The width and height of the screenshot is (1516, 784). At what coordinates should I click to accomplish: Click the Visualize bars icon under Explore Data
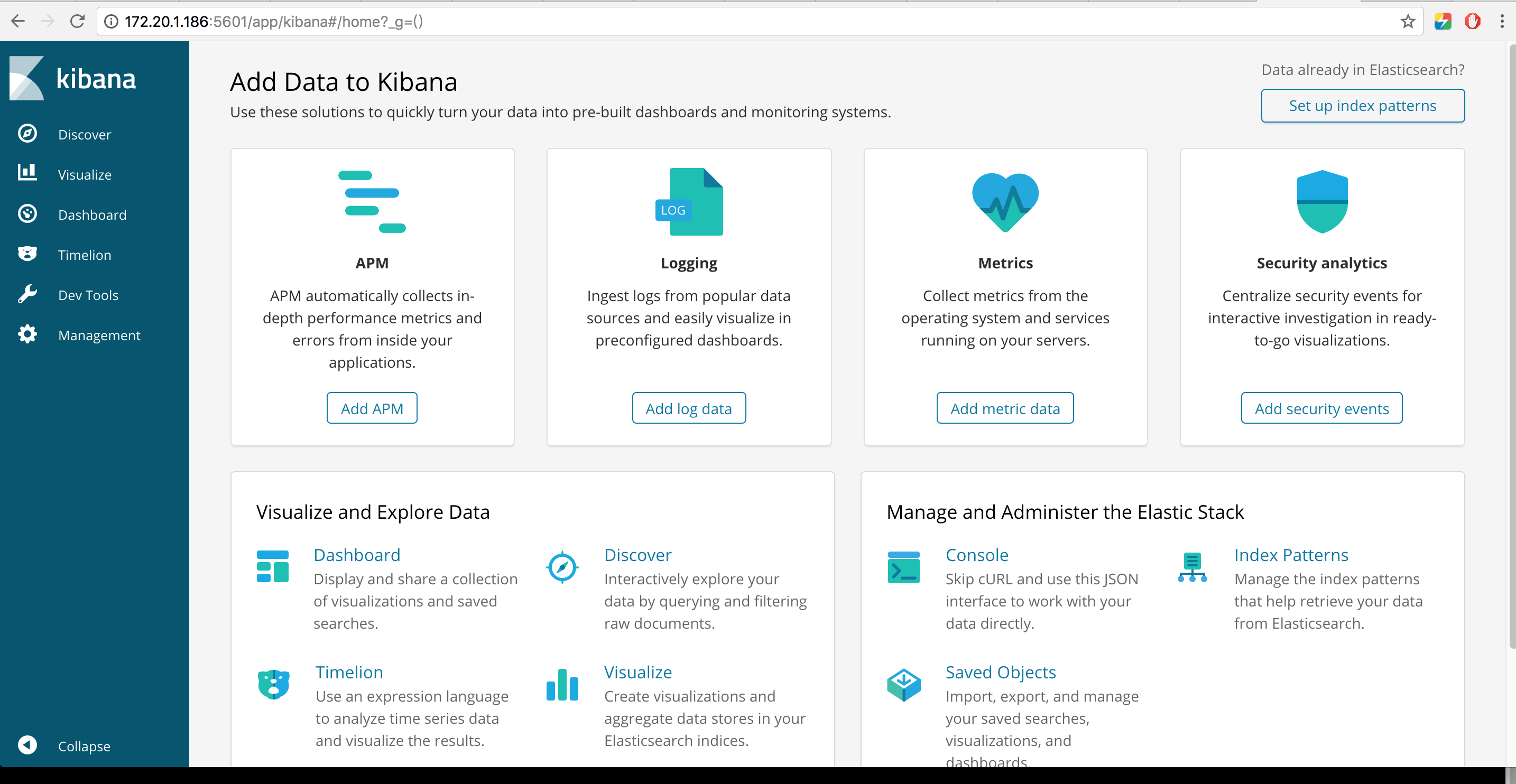pyautogui.click(x=562, y=685)
